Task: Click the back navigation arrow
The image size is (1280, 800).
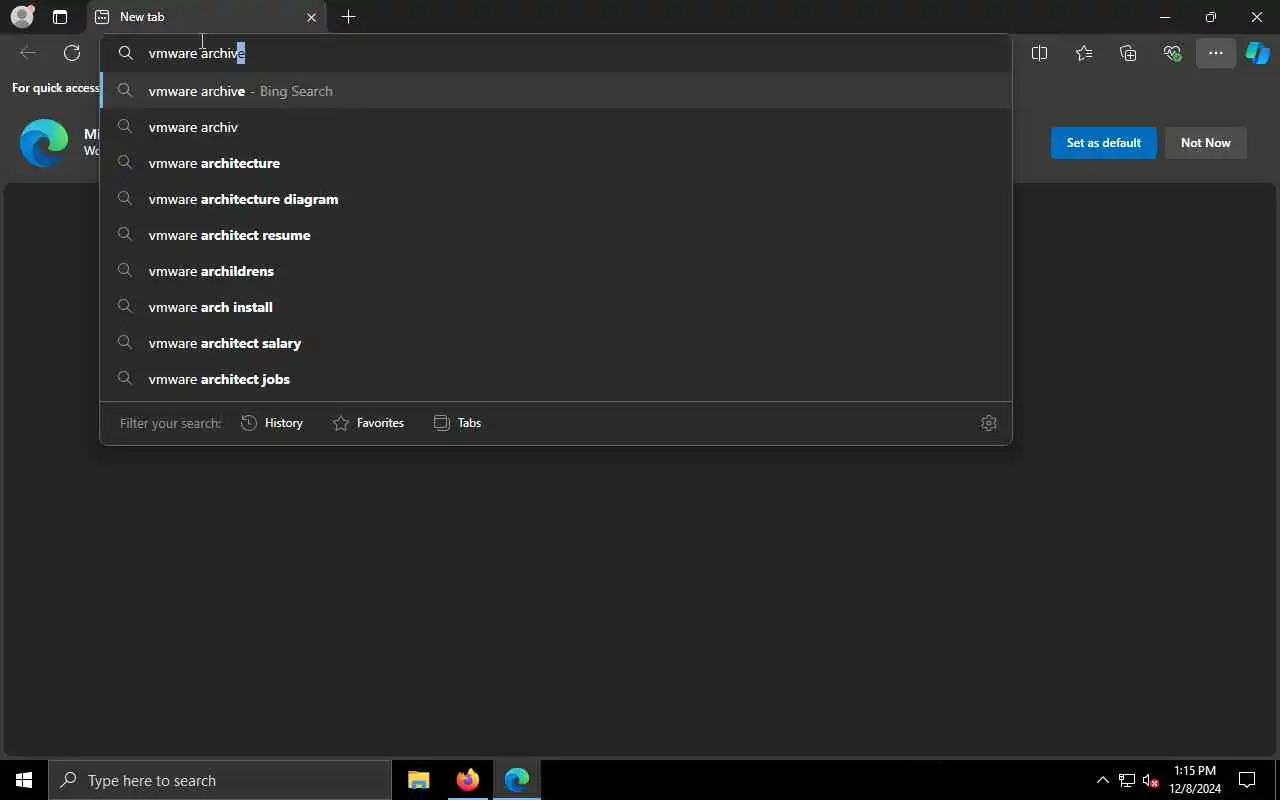Action: point(28,53)
